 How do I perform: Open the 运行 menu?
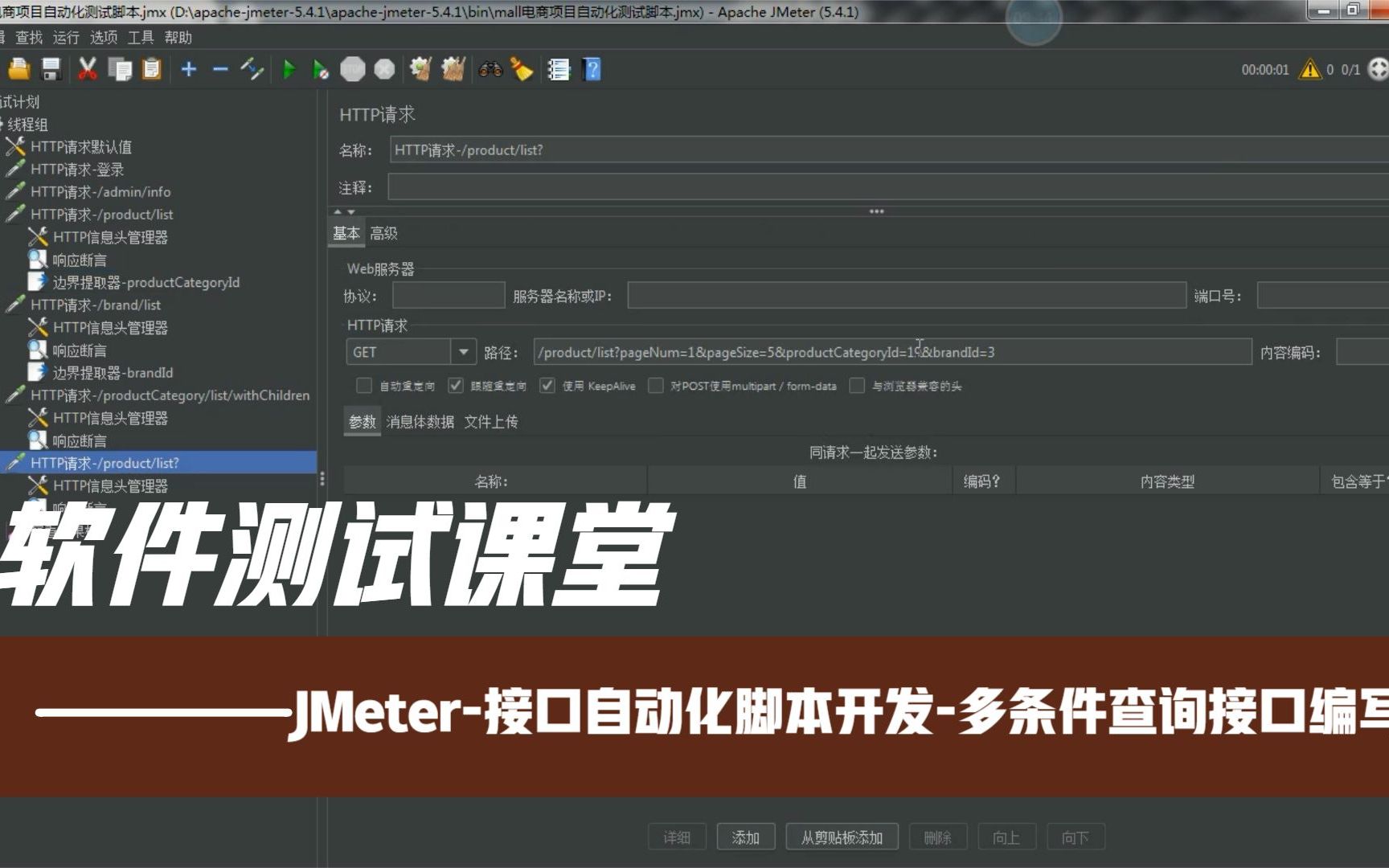pos(66,38)
